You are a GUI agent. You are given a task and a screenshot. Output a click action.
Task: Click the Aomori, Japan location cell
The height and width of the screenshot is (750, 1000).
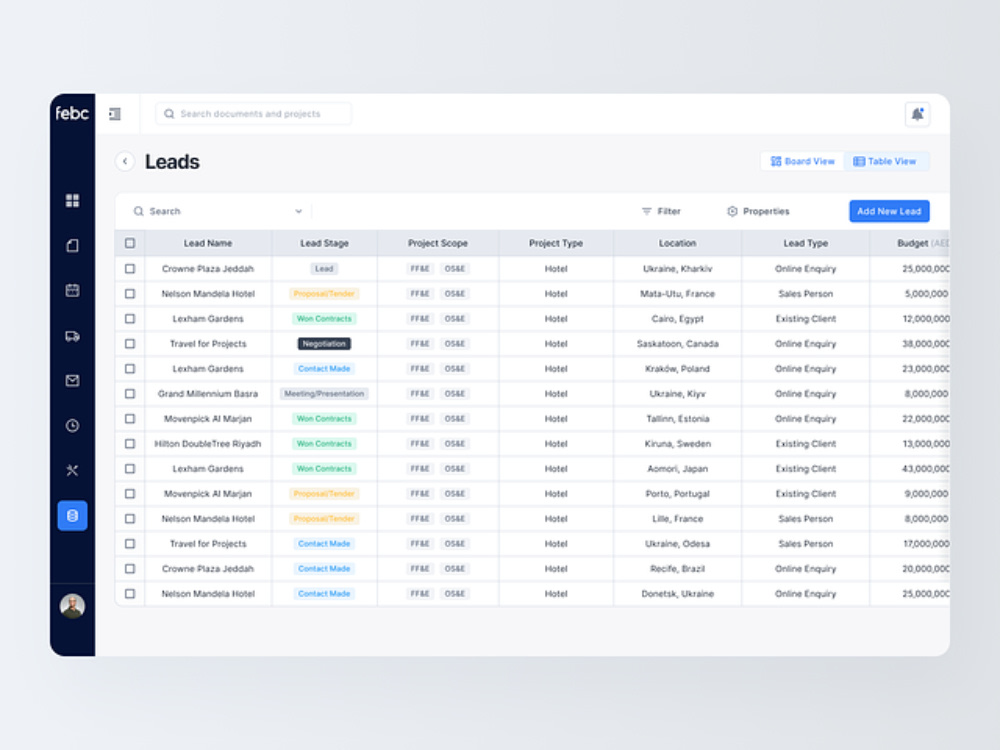(x=677, y=468)
